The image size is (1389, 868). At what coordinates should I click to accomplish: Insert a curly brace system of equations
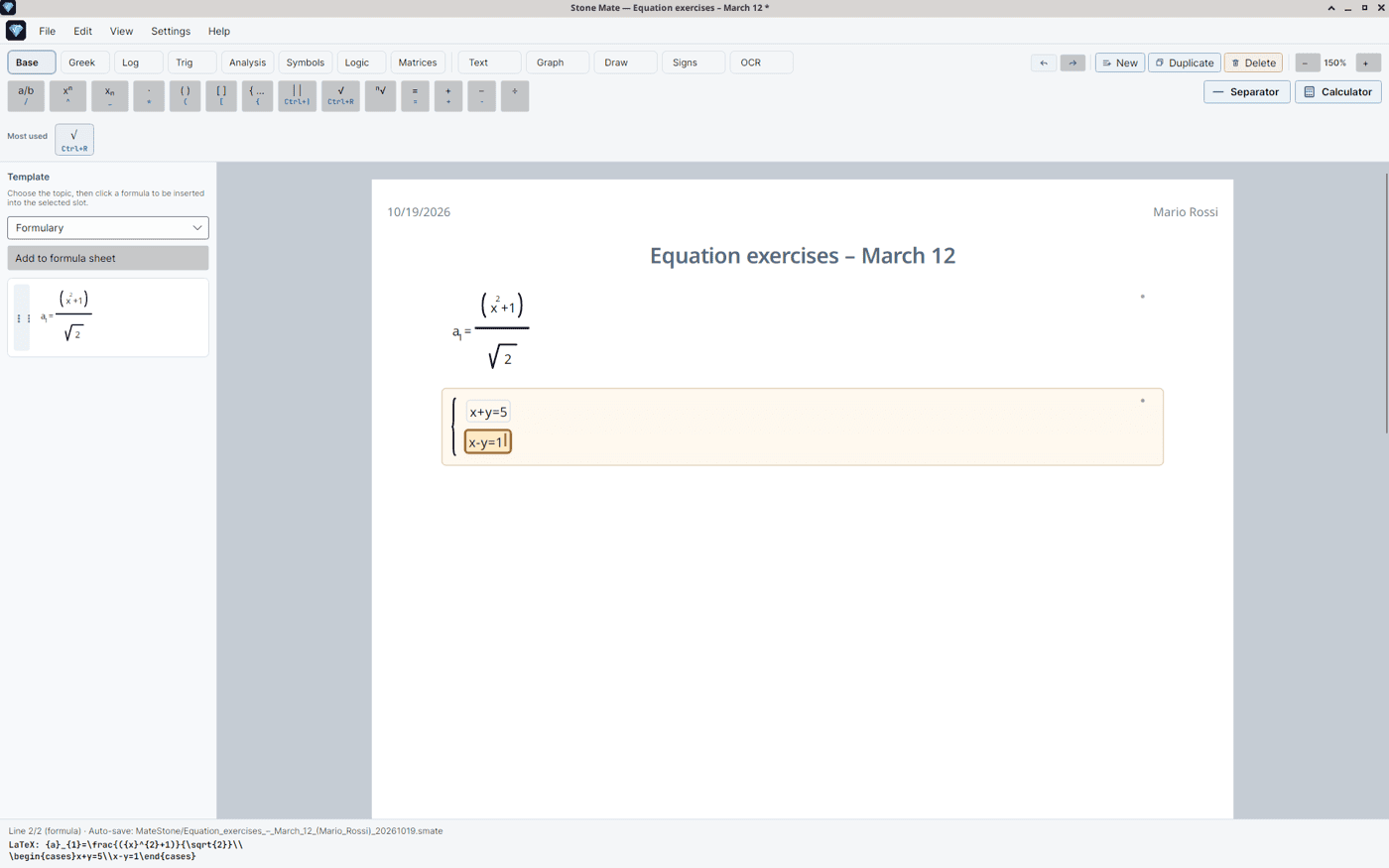[x=257, y=95]
